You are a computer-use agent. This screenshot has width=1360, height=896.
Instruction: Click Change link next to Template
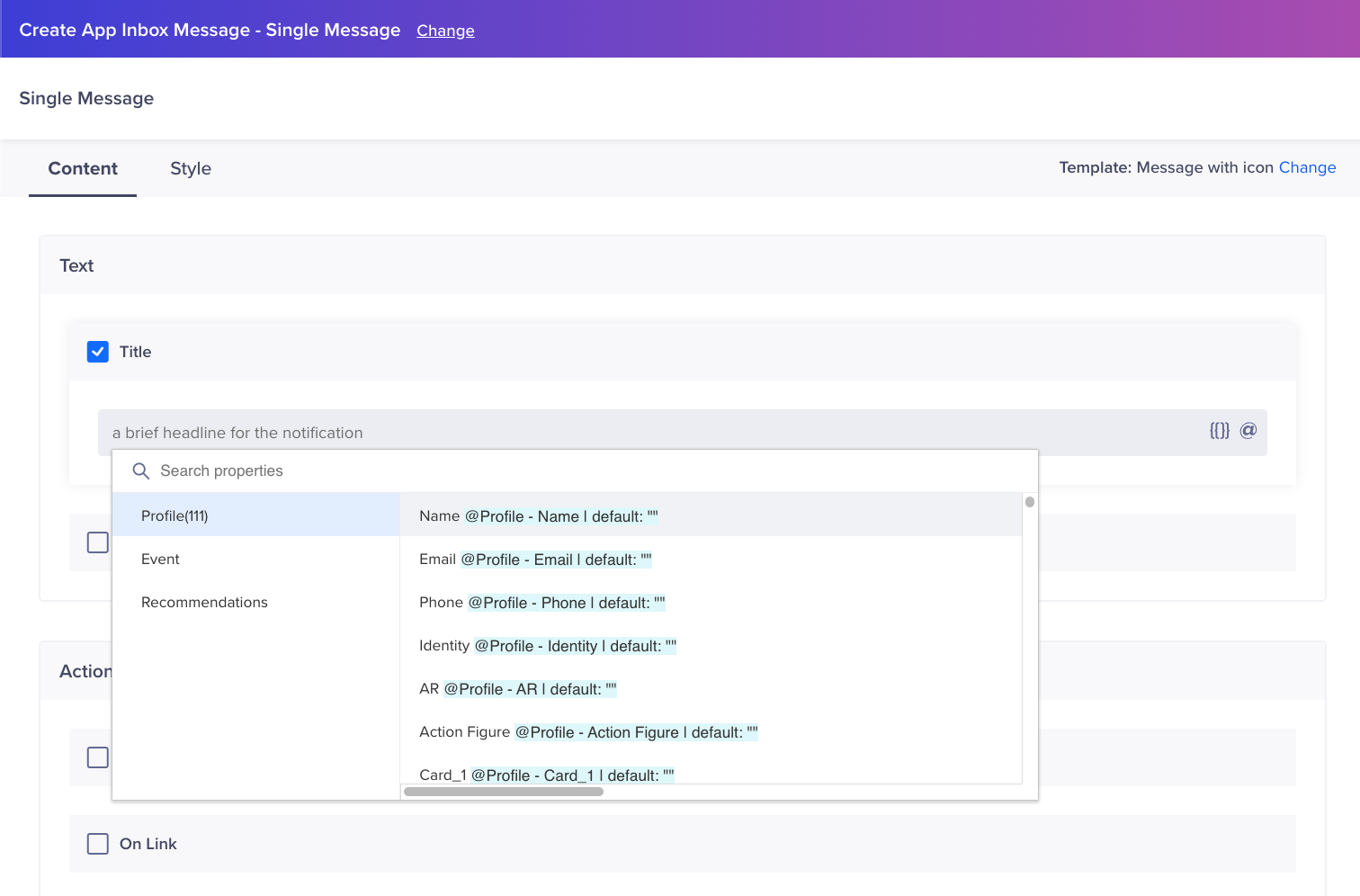click(1307, 167)
